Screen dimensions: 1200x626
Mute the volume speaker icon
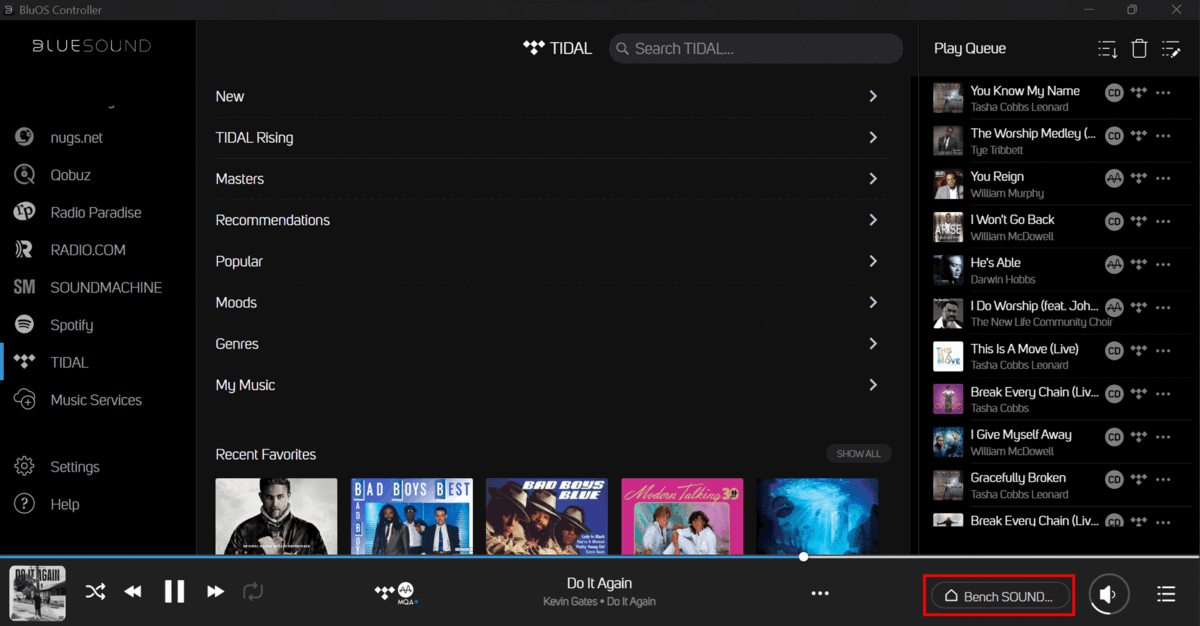click(1108, 592)
